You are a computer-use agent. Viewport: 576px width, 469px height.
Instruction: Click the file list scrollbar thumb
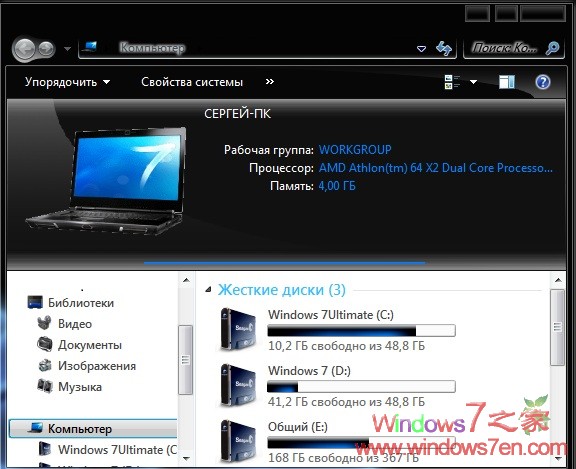(558, 327)
